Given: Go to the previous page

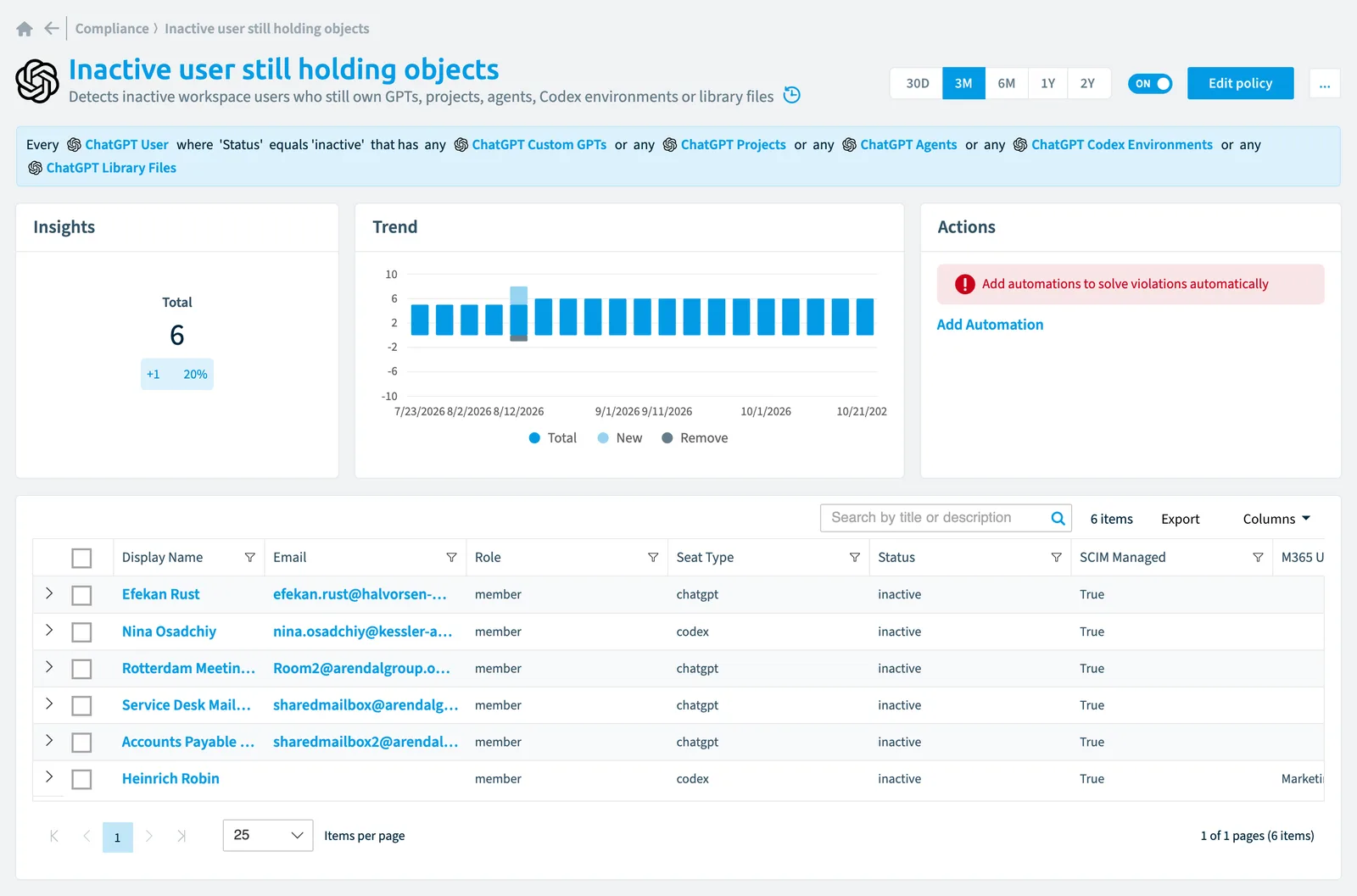Looking at the screenshot, I should [x=87, y=837].
